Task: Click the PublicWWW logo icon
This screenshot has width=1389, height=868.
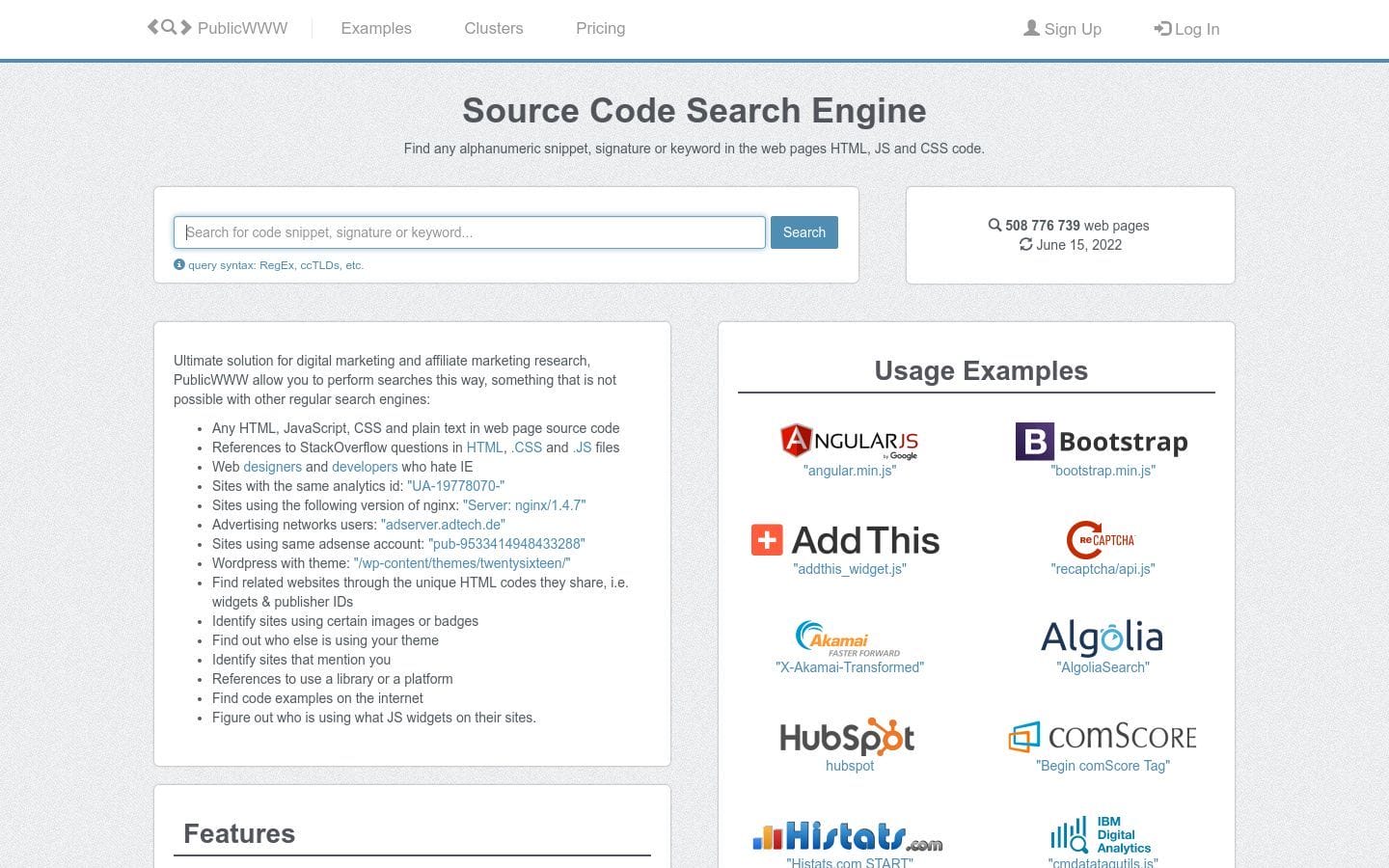Action: (x=169, y=28)
